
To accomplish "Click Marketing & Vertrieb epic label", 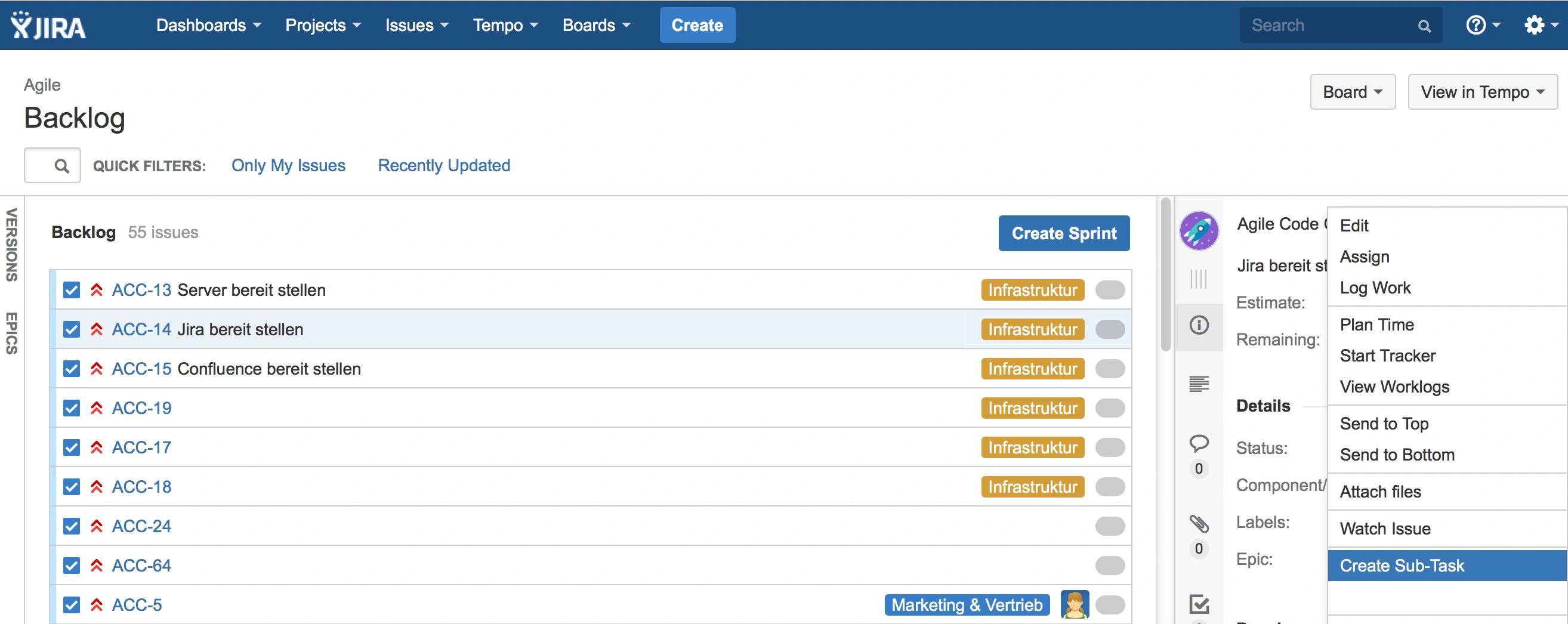I will point(967,605).
